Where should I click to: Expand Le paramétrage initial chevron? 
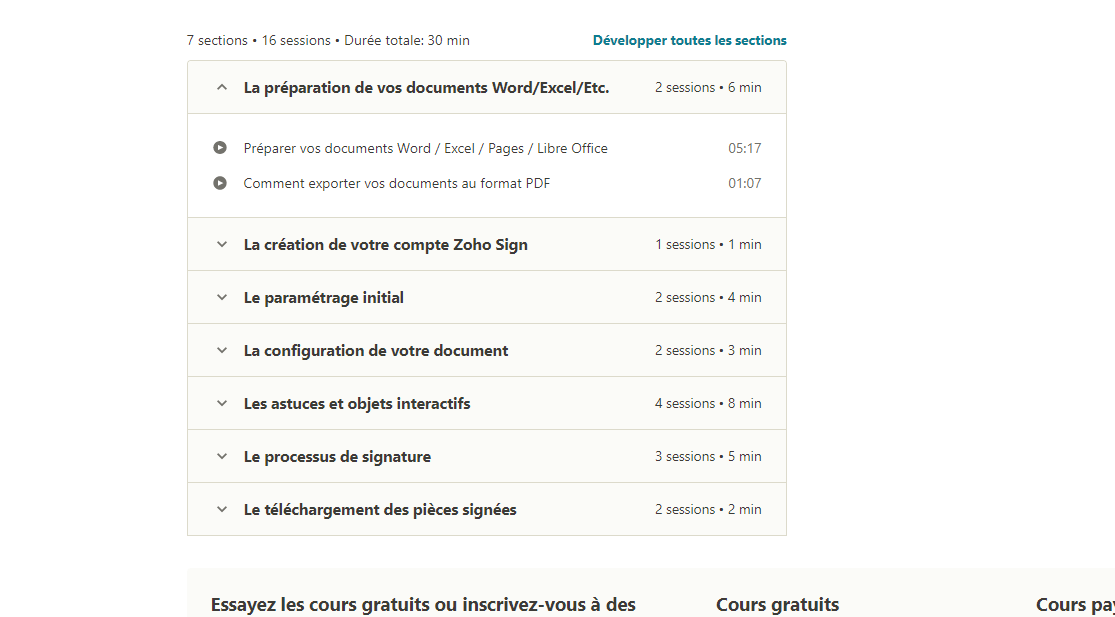coord(222,298)
